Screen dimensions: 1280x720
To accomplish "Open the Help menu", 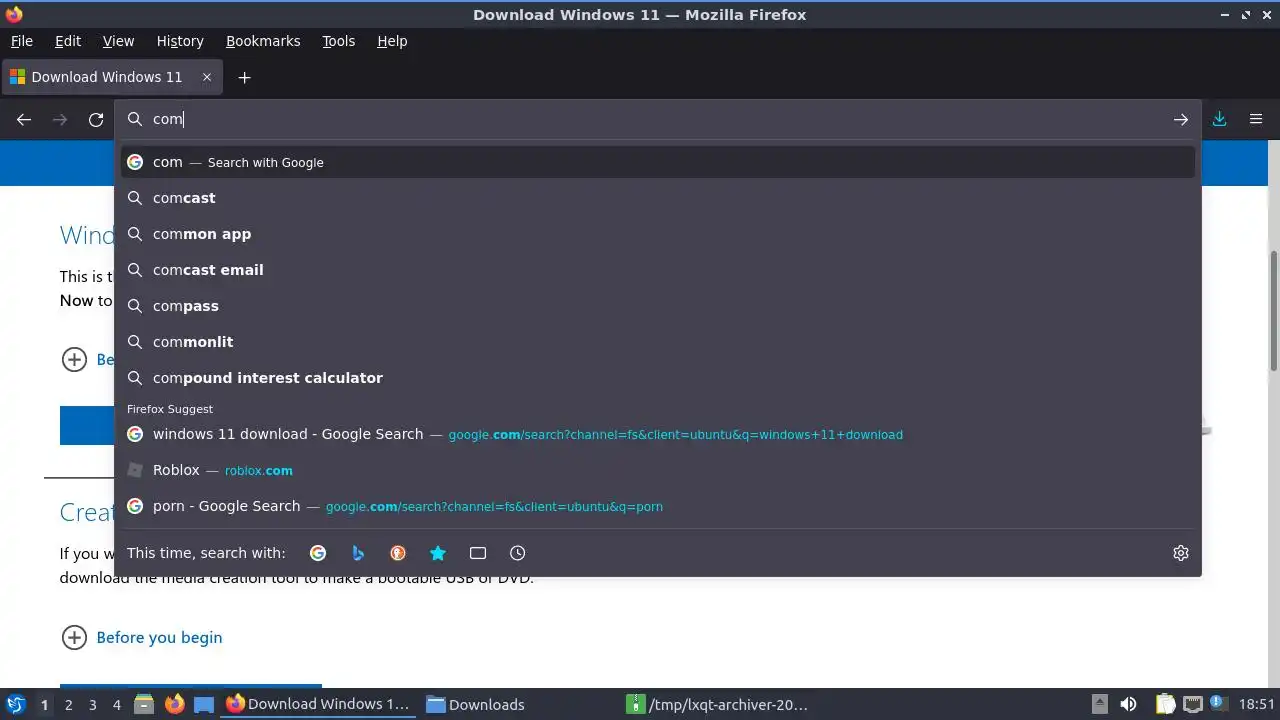I will 392,41.
